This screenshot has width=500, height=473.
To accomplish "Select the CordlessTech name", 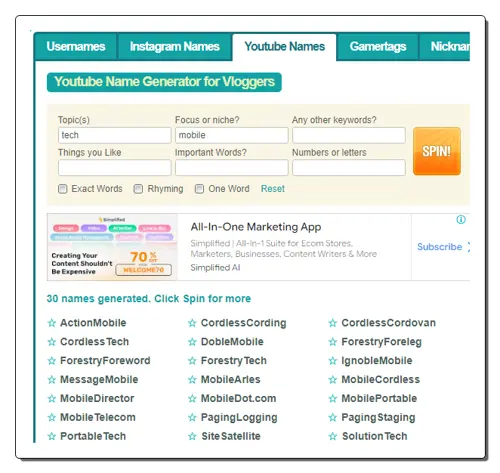I will point(94,342).
